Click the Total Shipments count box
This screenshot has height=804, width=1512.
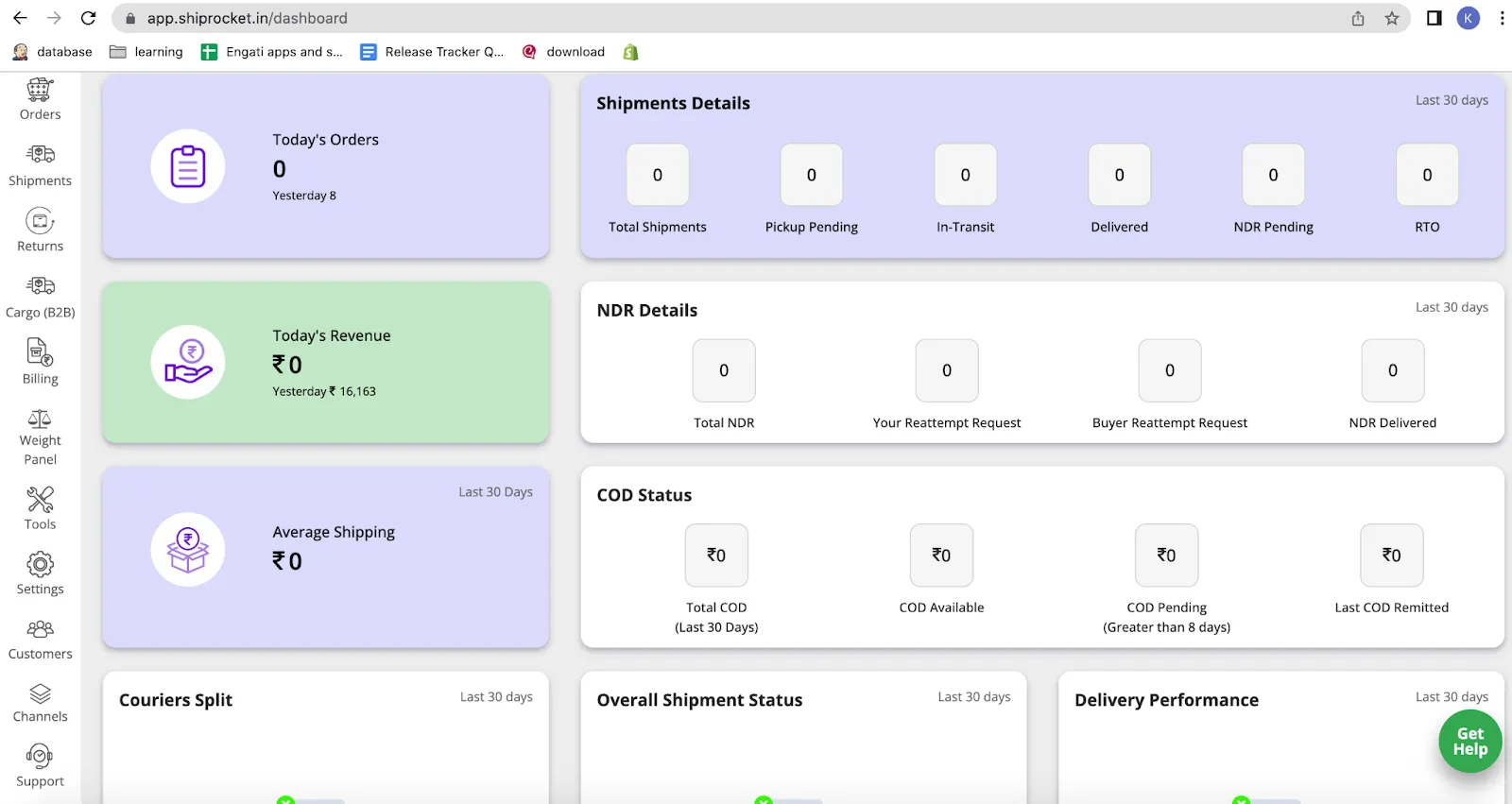pos(657,175)
